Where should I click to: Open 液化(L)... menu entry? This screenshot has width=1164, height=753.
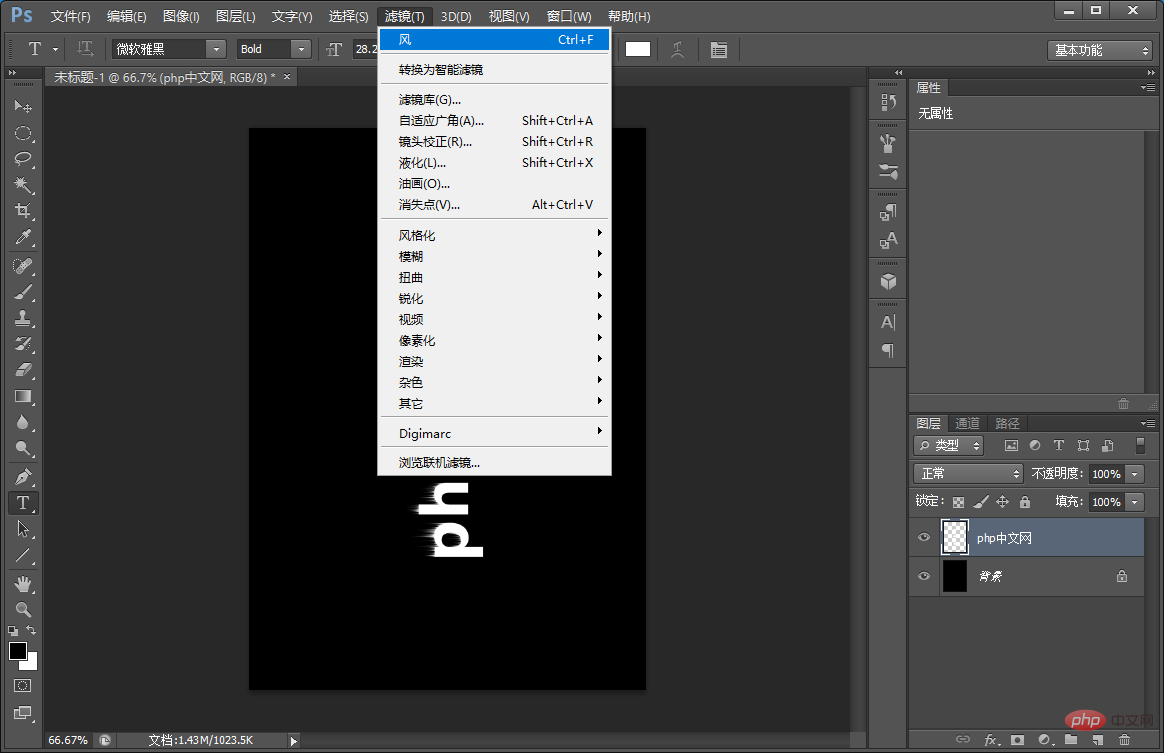tap(494, 163)
